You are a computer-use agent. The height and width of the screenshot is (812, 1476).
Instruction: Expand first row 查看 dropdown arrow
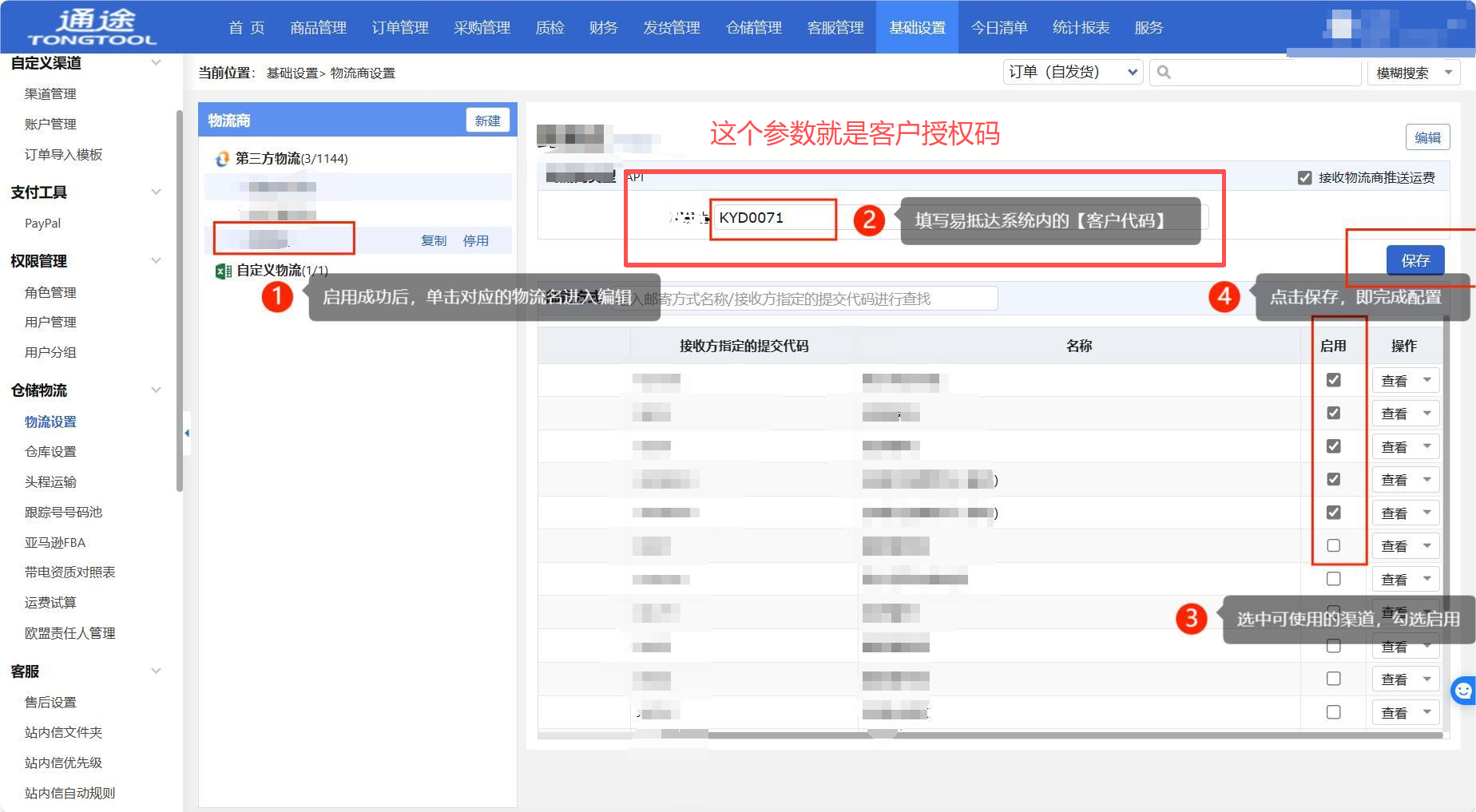click(1427, 381)
